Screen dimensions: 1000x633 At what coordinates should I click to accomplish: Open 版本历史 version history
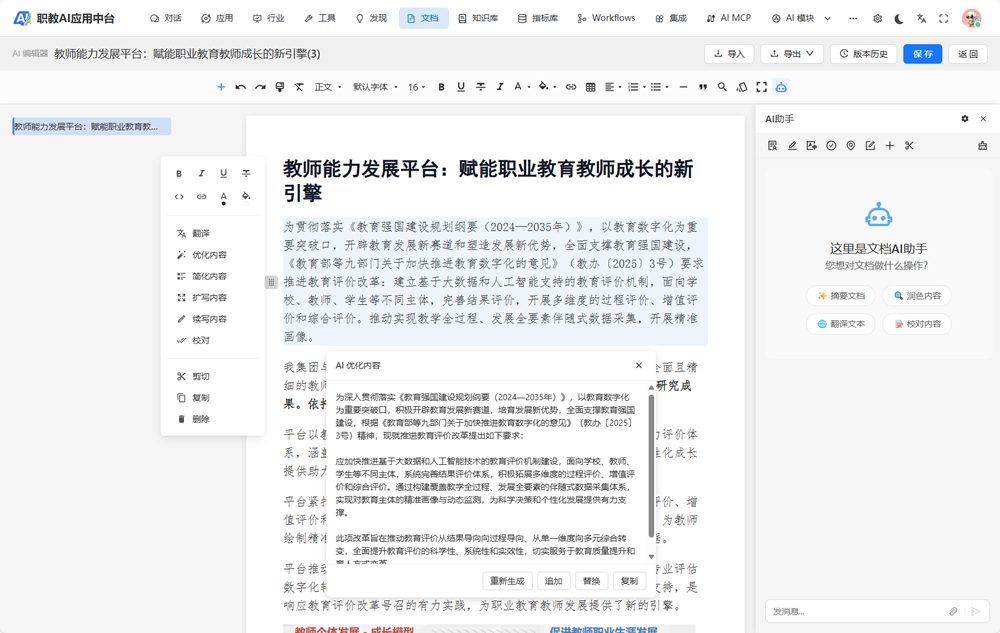click(864, 54)
